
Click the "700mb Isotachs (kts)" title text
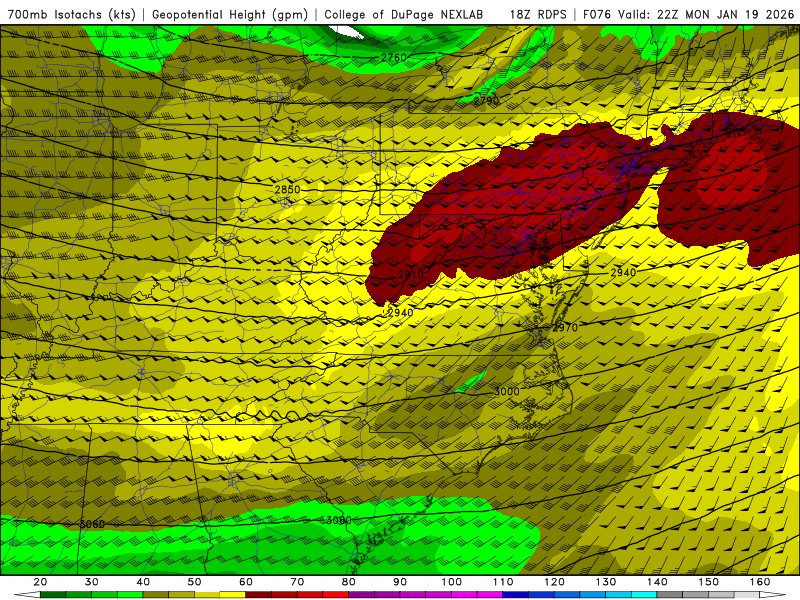click(71, 14)
